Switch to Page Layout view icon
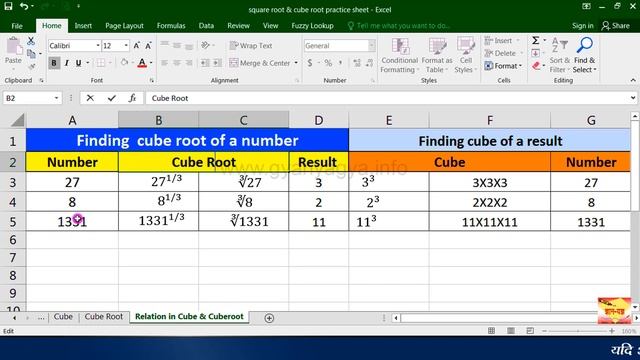 click(511, 331)
